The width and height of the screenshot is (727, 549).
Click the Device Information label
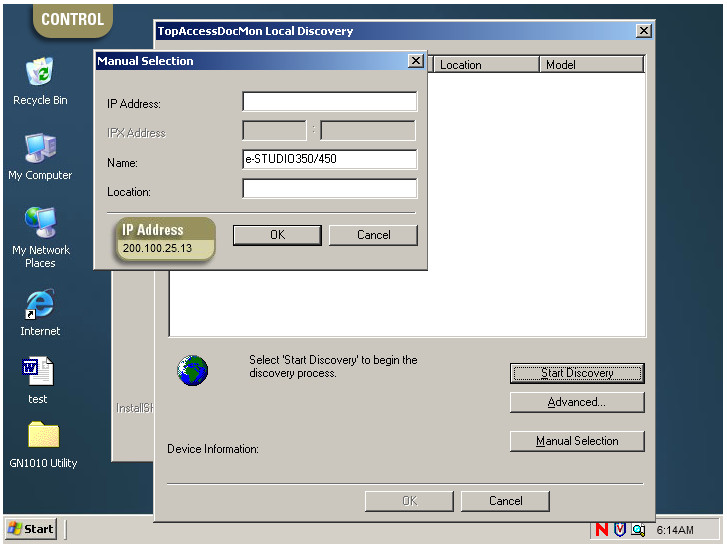[x=213, y=449]
